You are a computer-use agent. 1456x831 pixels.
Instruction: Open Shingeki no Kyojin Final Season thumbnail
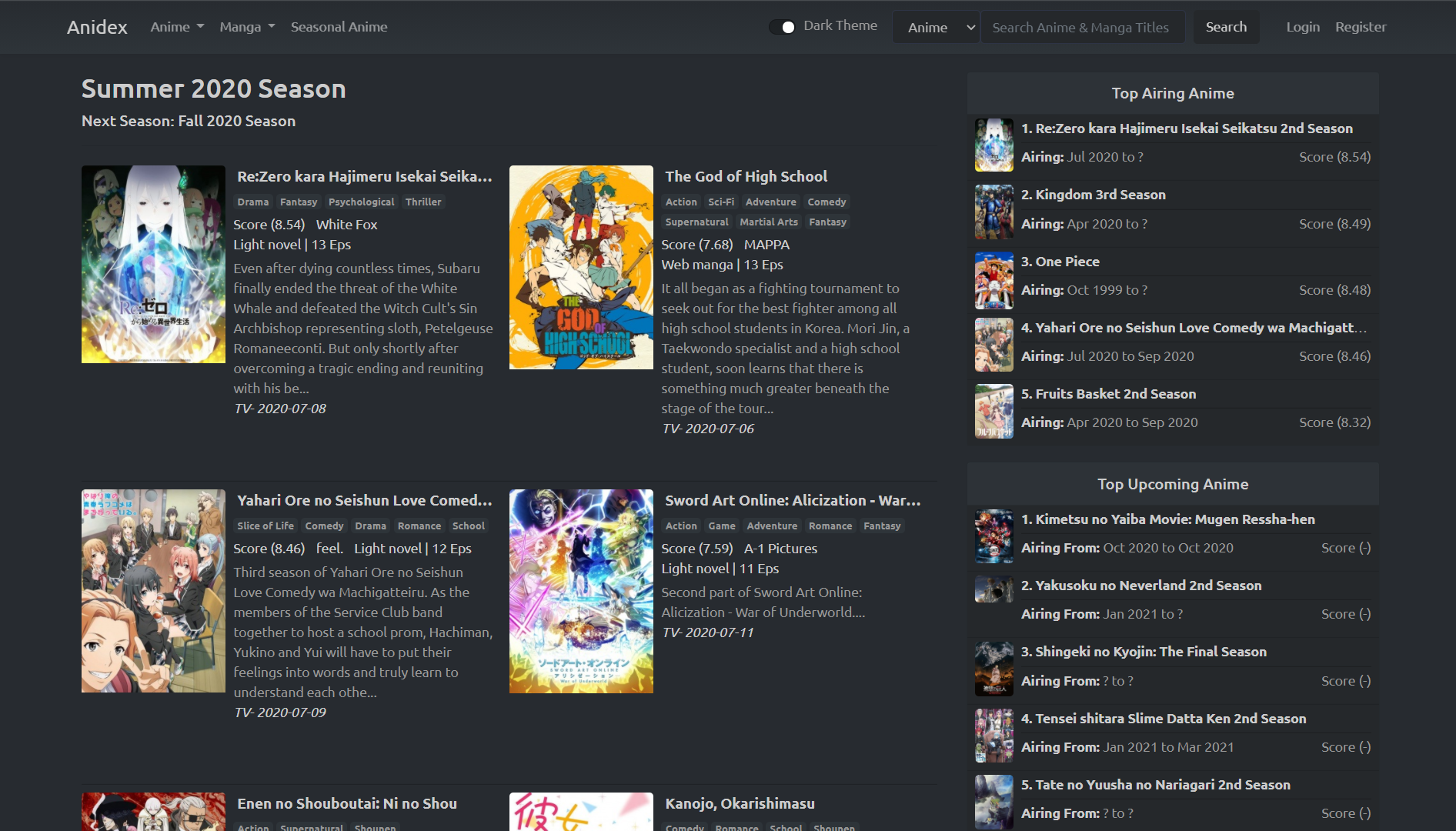pyautogui.click(x=994, y=669)
